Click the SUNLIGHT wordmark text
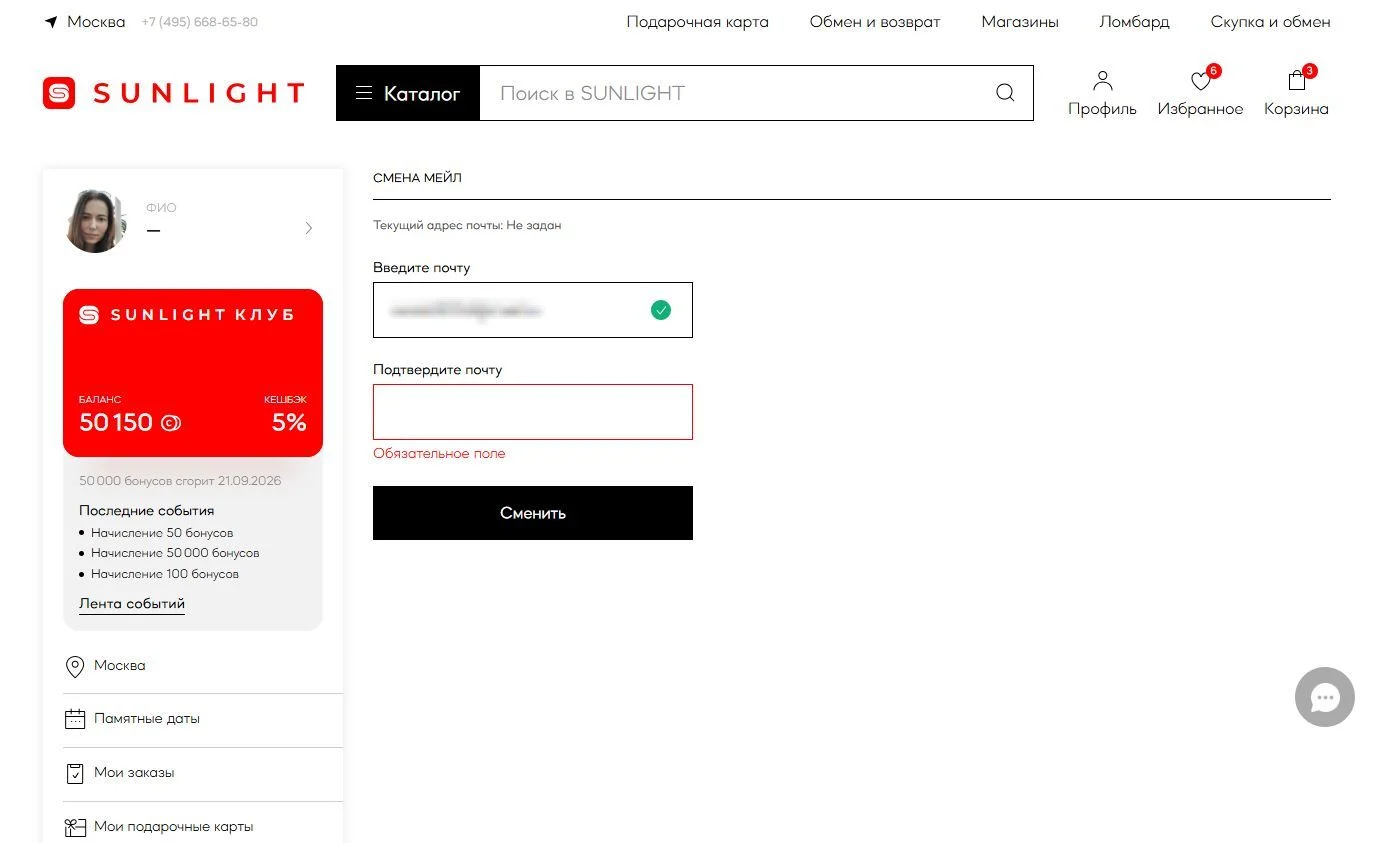1375x843 pixels. [x=198, y=93]
